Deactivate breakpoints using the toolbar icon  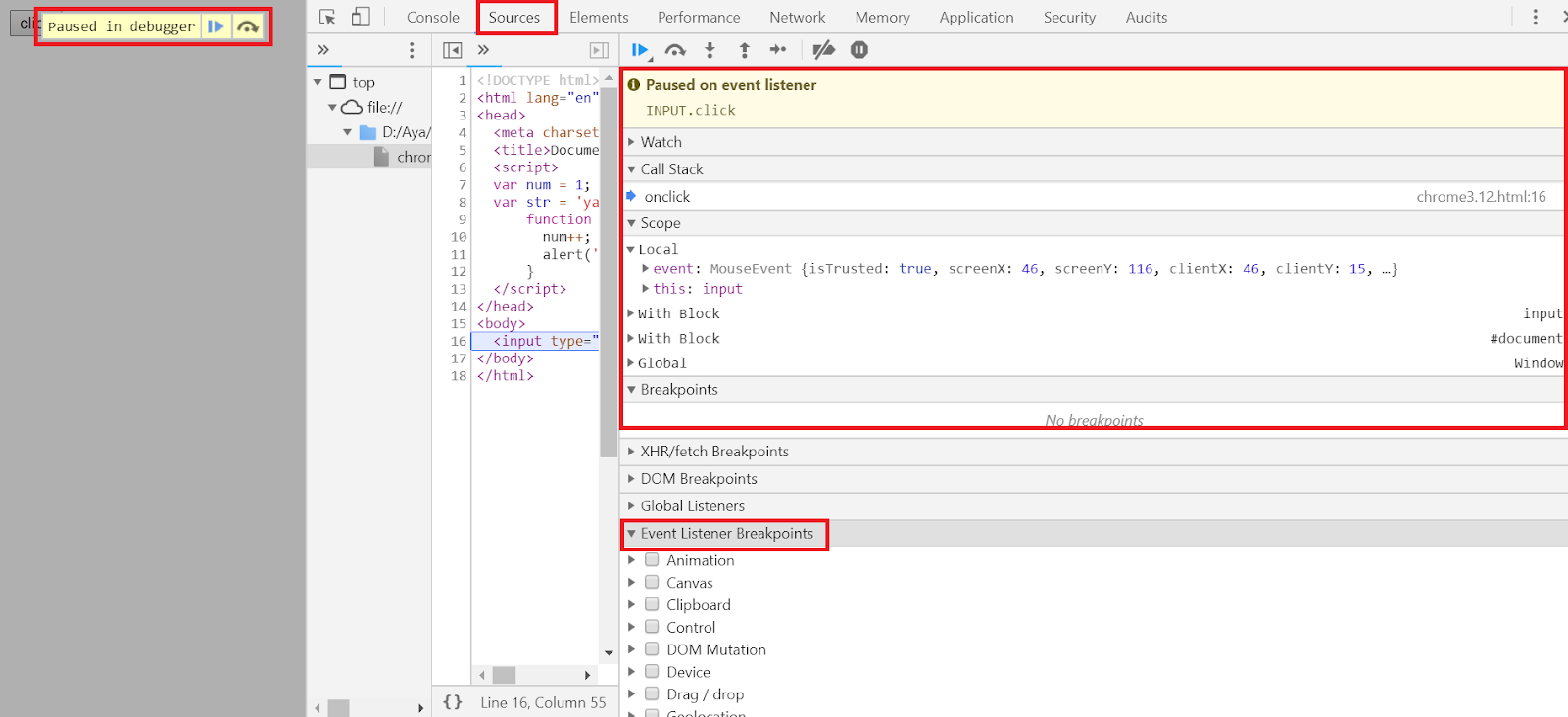pyautogui.click(x=824, y=50)
